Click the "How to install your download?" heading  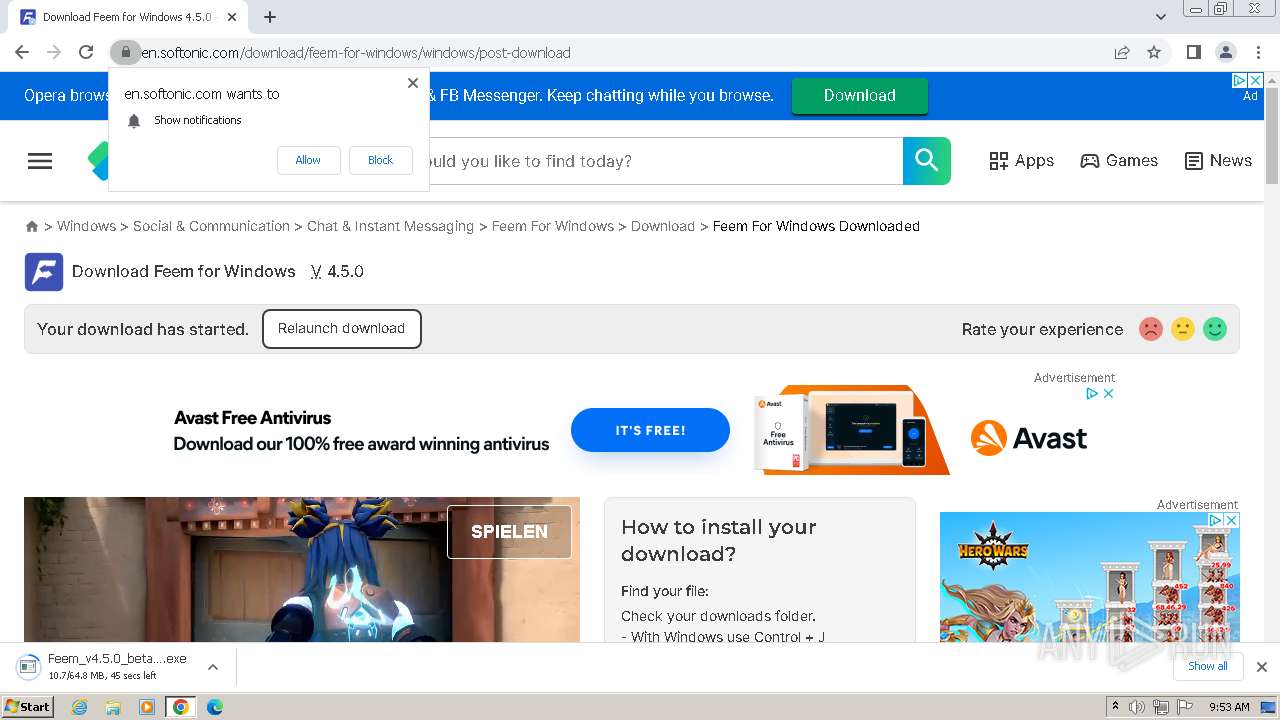[x=718, y=540]
